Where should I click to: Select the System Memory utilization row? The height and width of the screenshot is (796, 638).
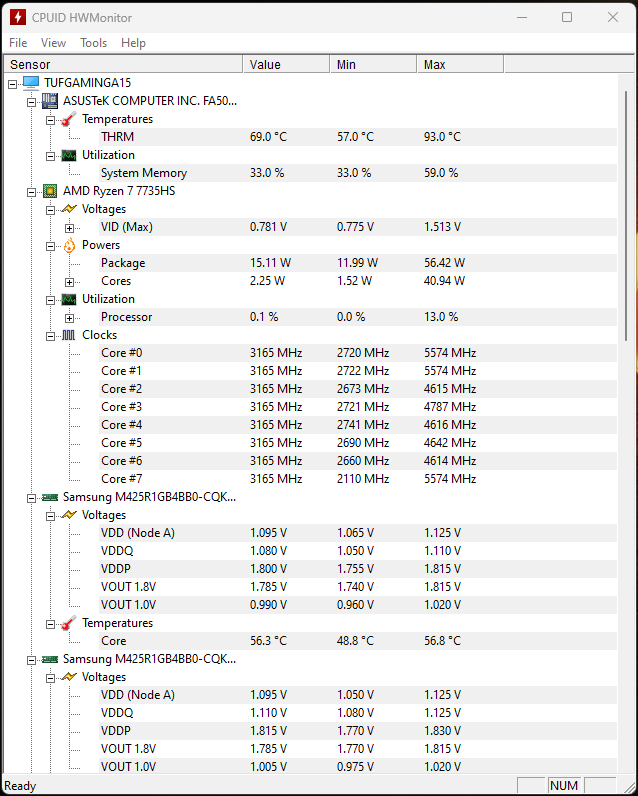[358, 173]
